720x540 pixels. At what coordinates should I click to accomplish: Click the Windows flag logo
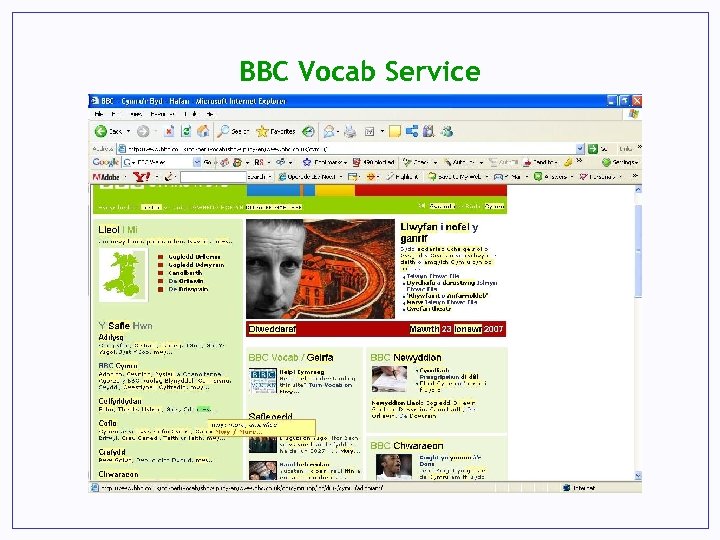pyautogui.click(x=634, y=114)
